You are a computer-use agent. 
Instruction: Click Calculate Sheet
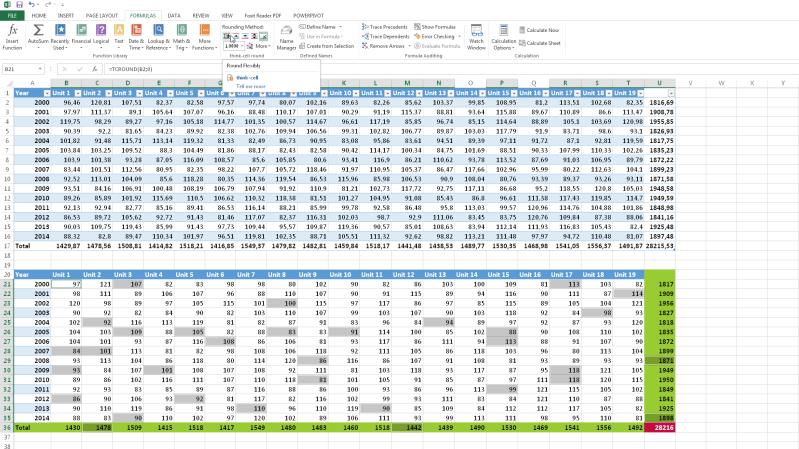tap(540, 43)
